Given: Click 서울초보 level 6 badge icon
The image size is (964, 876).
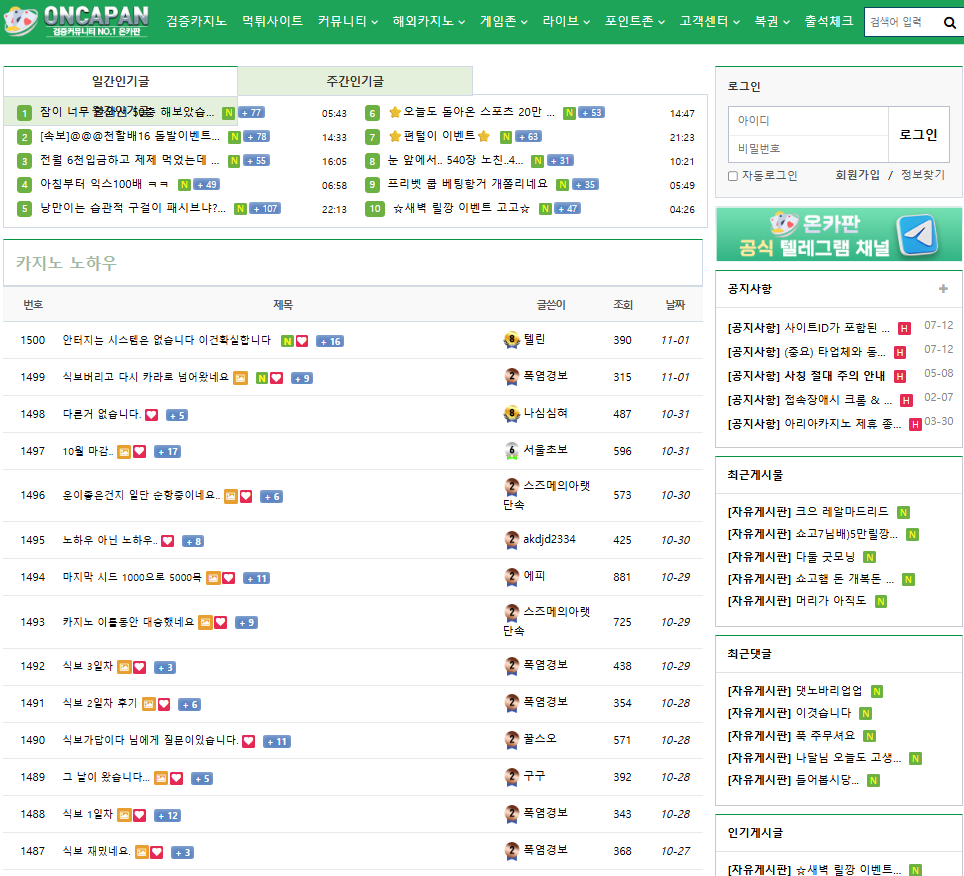Looking at the screenshot, I should pos(511,451).
